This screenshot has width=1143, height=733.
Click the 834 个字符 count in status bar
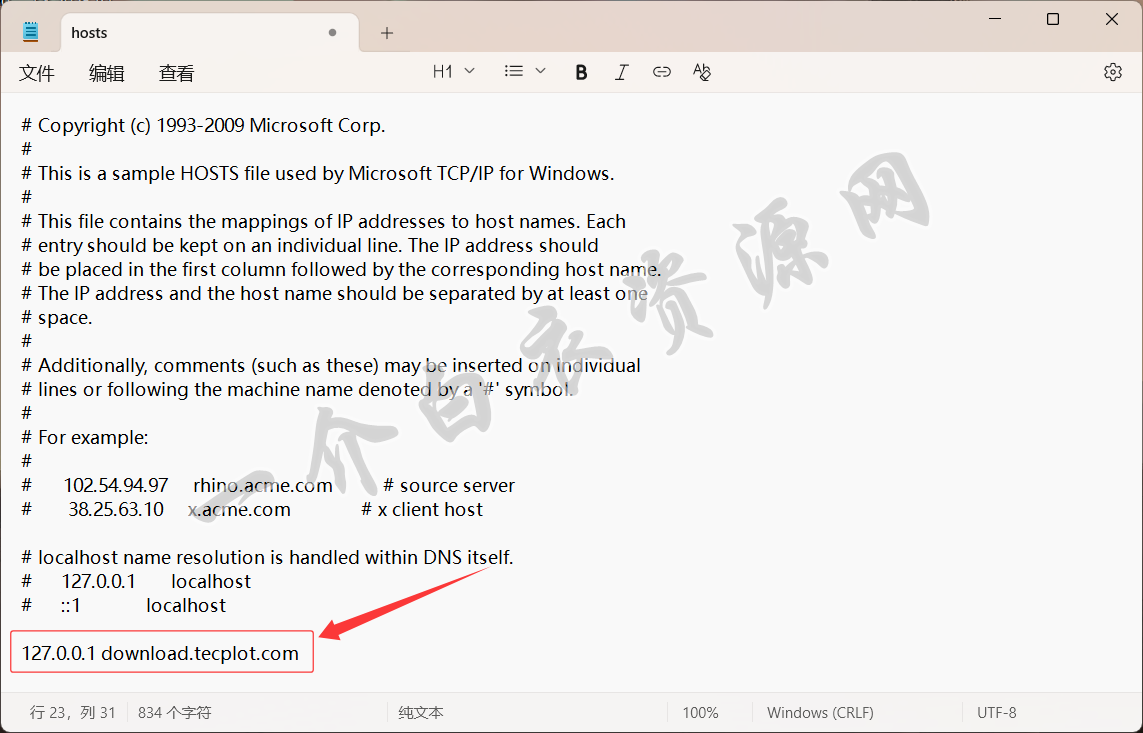click(174, 713)
